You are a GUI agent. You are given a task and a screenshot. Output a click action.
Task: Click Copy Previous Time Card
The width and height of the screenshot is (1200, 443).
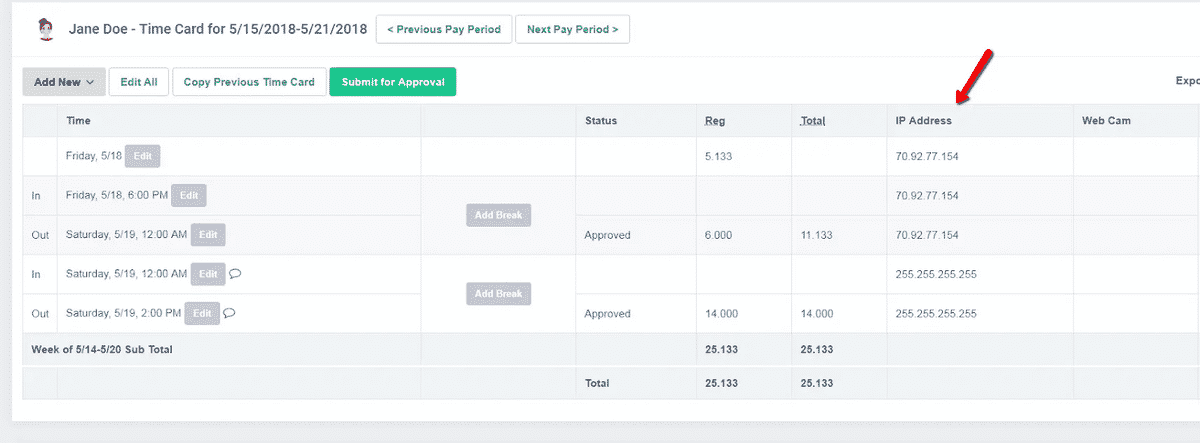249,82
